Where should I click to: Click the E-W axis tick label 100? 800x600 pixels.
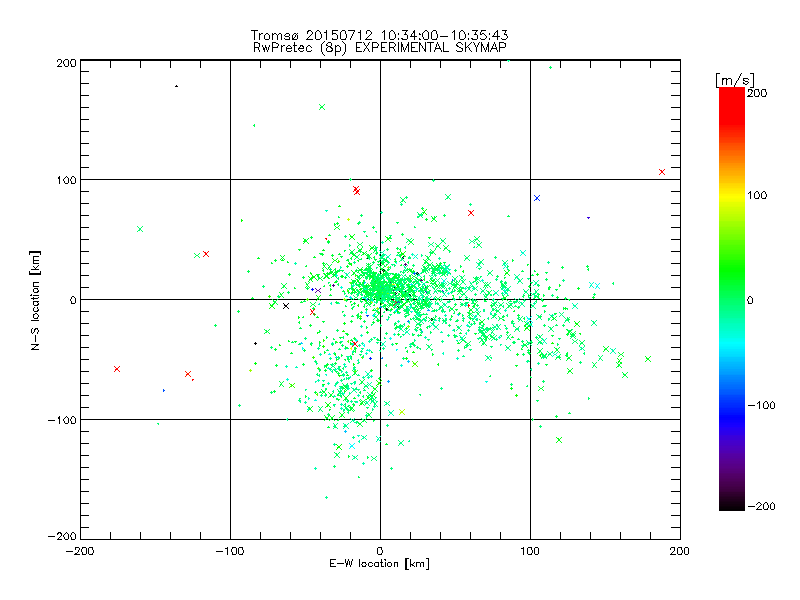click(530, 551)
